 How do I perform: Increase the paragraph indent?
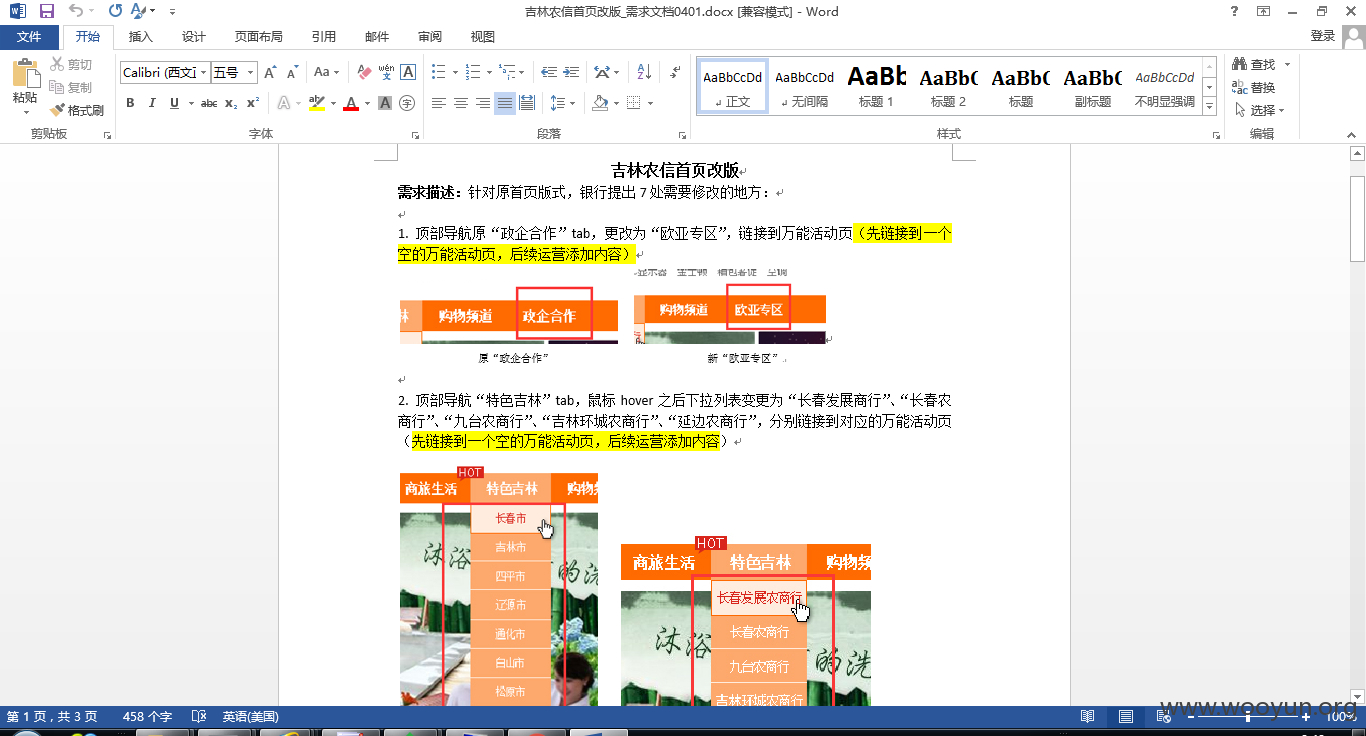click(x=572, y=72)
